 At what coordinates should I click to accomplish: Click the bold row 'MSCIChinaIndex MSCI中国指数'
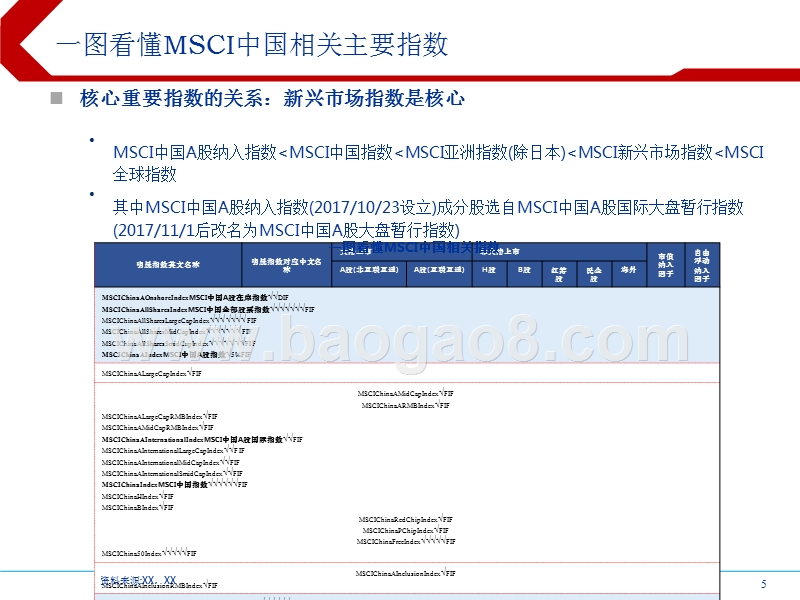[174, 485]
